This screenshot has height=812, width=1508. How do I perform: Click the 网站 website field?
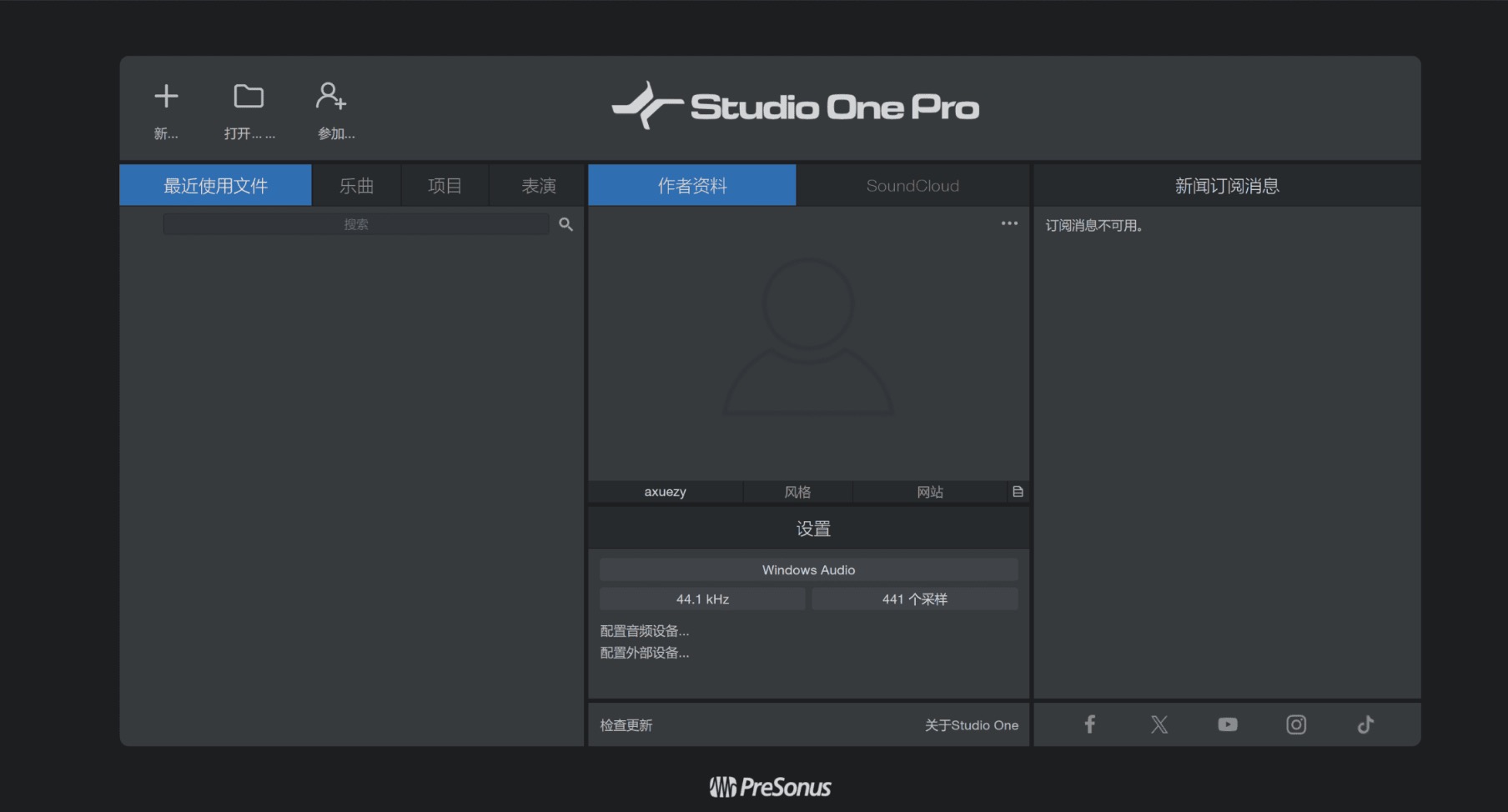click(930, 492)
